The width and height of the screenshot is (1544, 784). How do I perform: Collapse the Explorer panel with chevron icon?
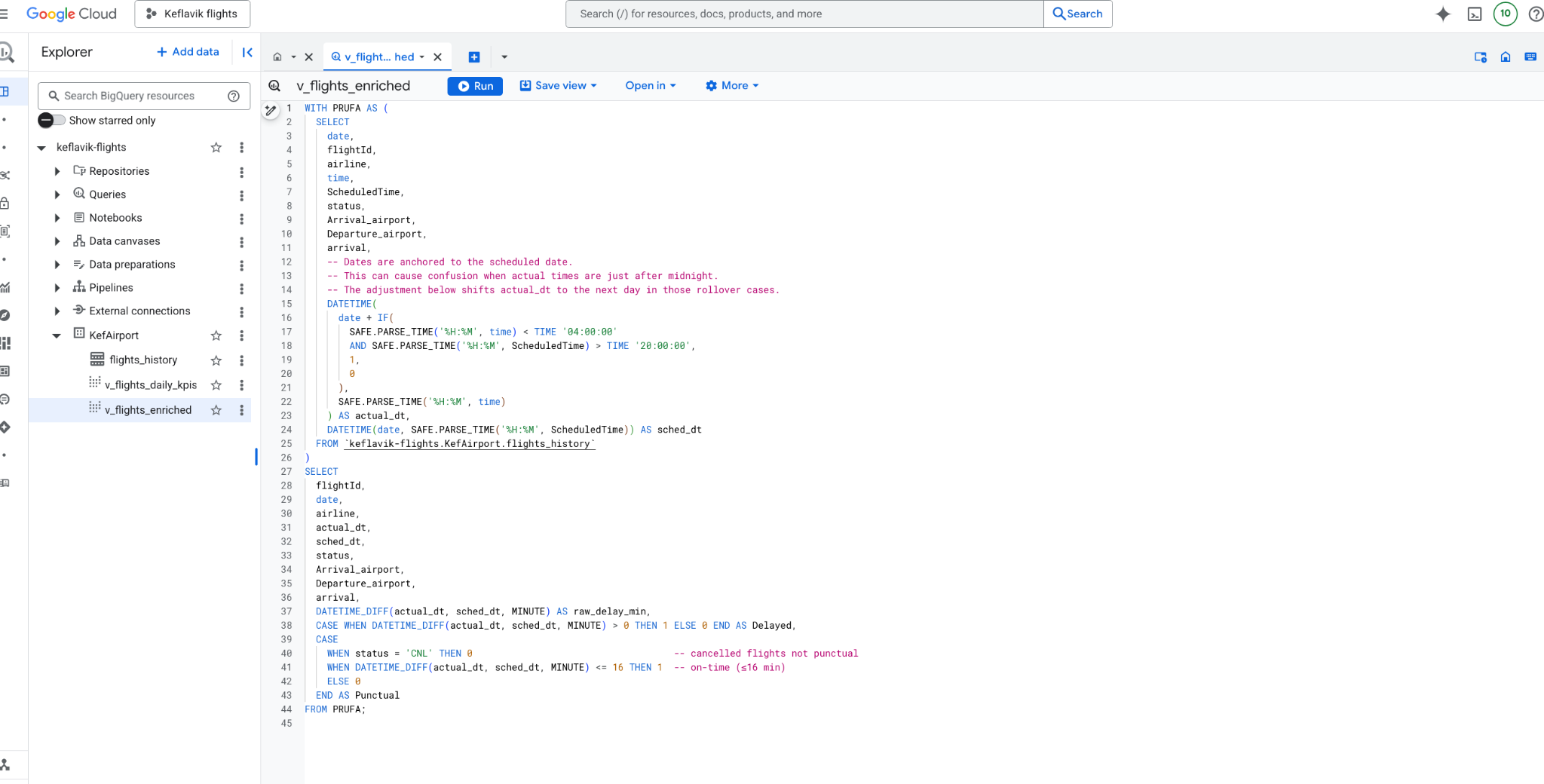(247, 52)
